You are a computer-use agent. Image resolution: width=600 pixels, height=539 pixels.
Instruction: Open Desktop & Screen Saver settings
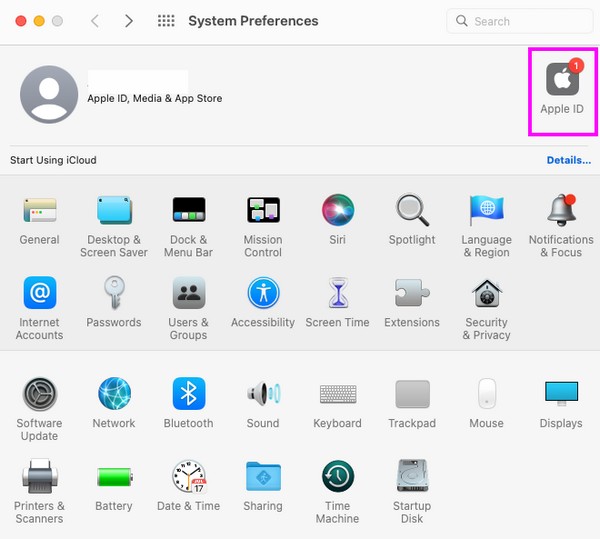click(114, 210)
